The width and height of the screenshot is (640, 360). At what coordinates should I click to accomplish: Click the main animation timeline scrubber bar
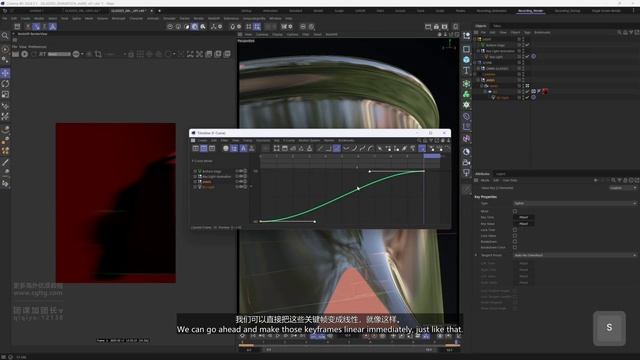[349, 345]
